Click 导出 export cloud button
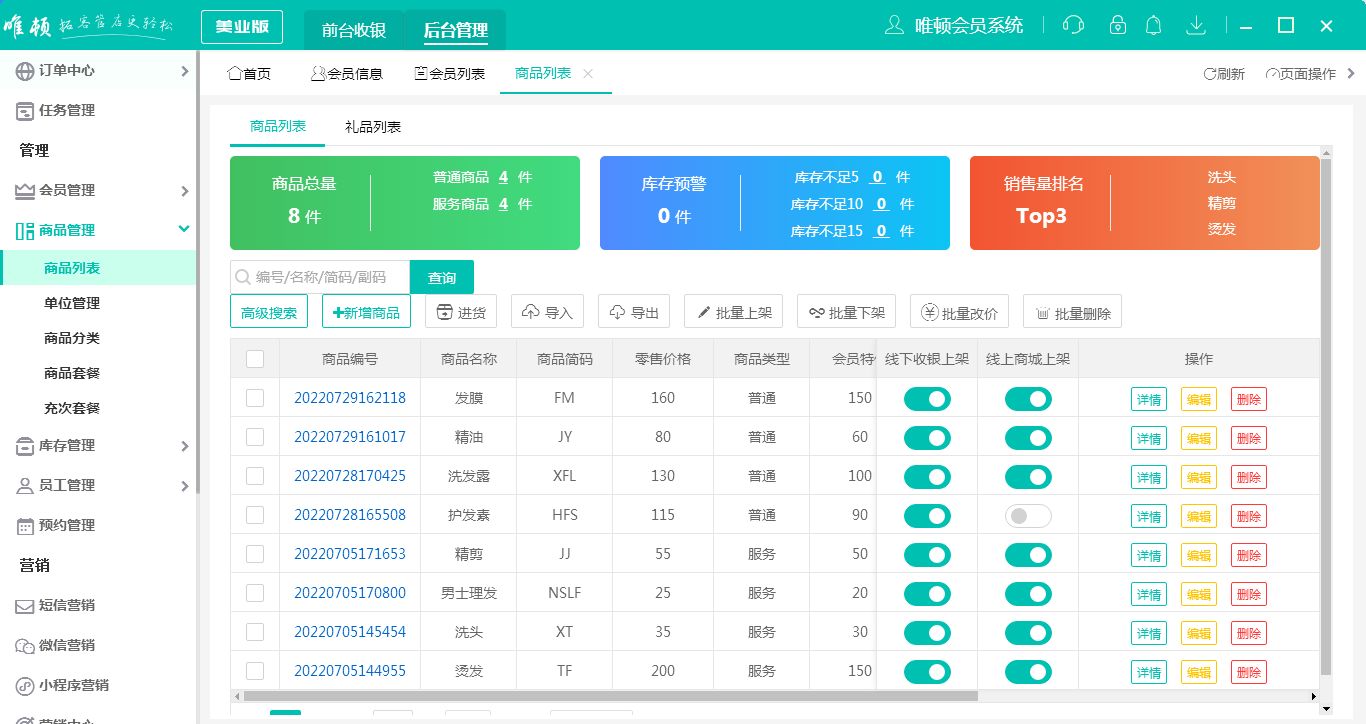 634,312
